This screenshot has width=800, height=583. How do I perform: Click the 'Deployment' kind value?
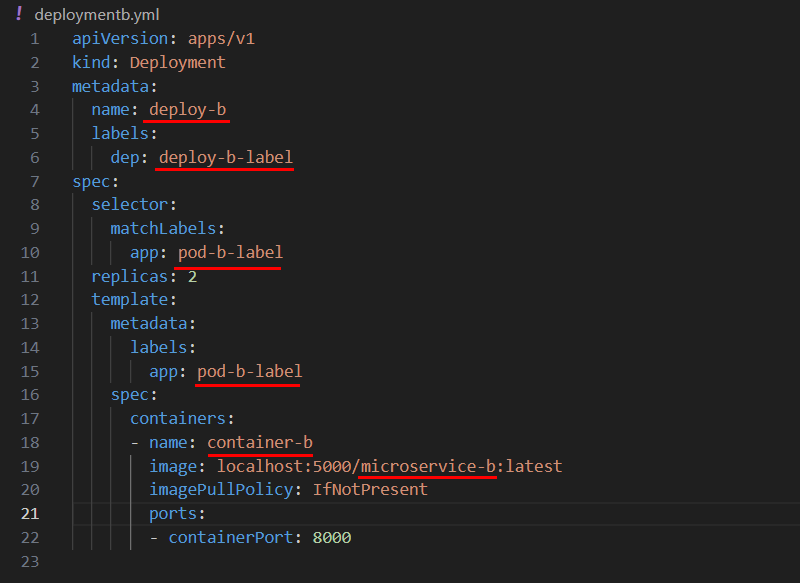178,63
